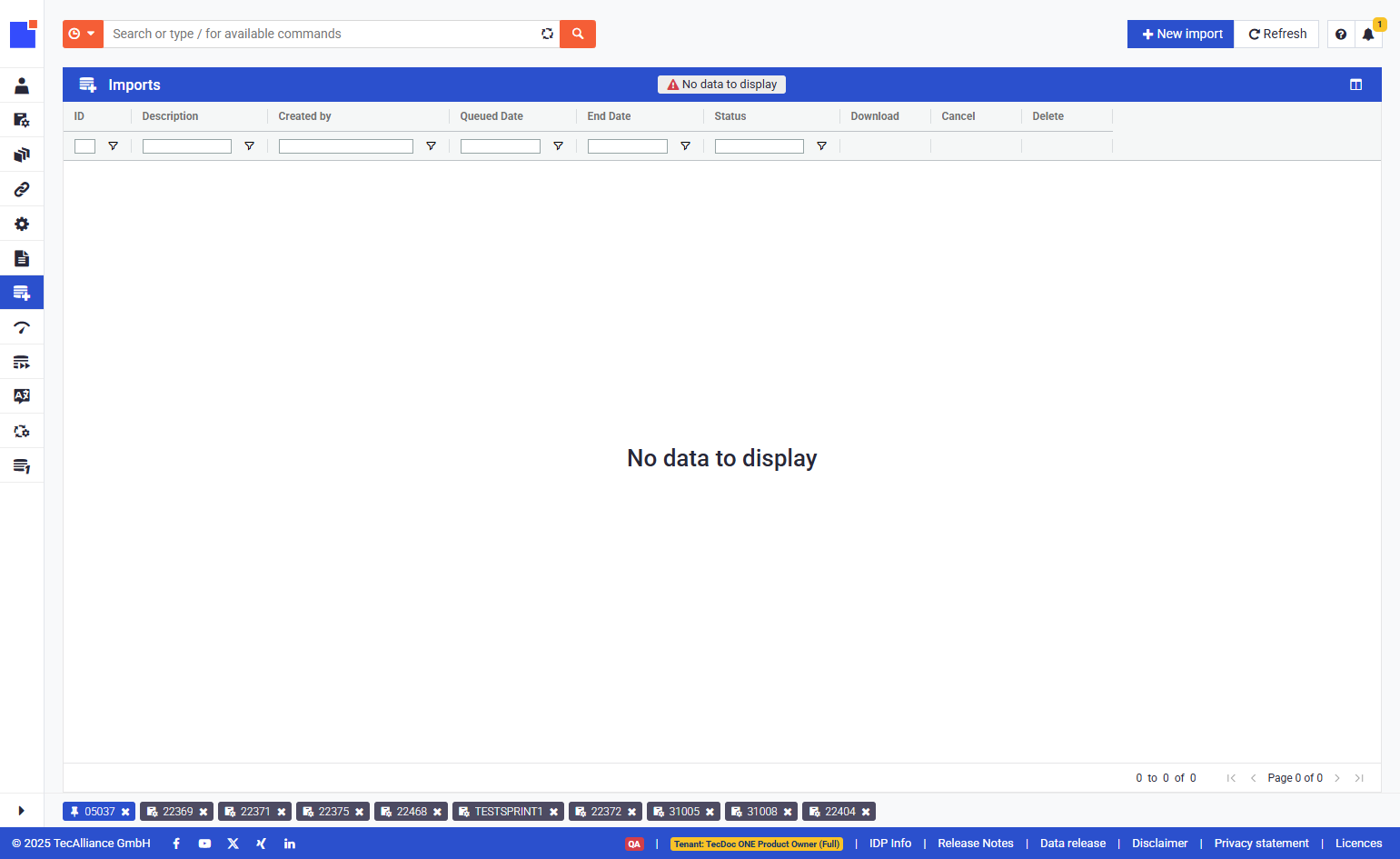Open the Created by column filter funnel
The height and width of the screenshot is (859, 1400).
431,146
